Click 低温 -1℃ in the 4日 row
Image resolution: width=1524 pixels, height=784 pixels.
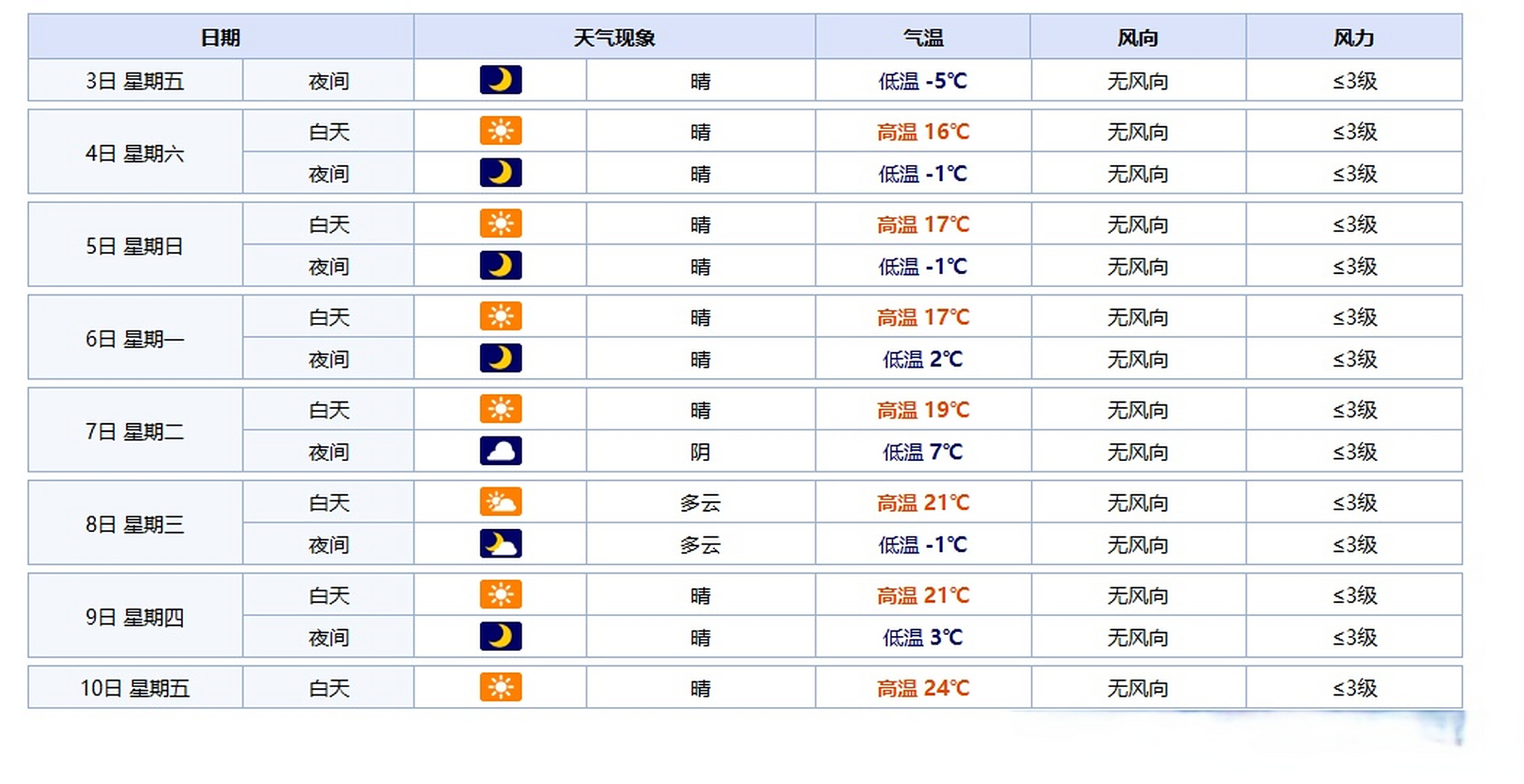(923, 174)
